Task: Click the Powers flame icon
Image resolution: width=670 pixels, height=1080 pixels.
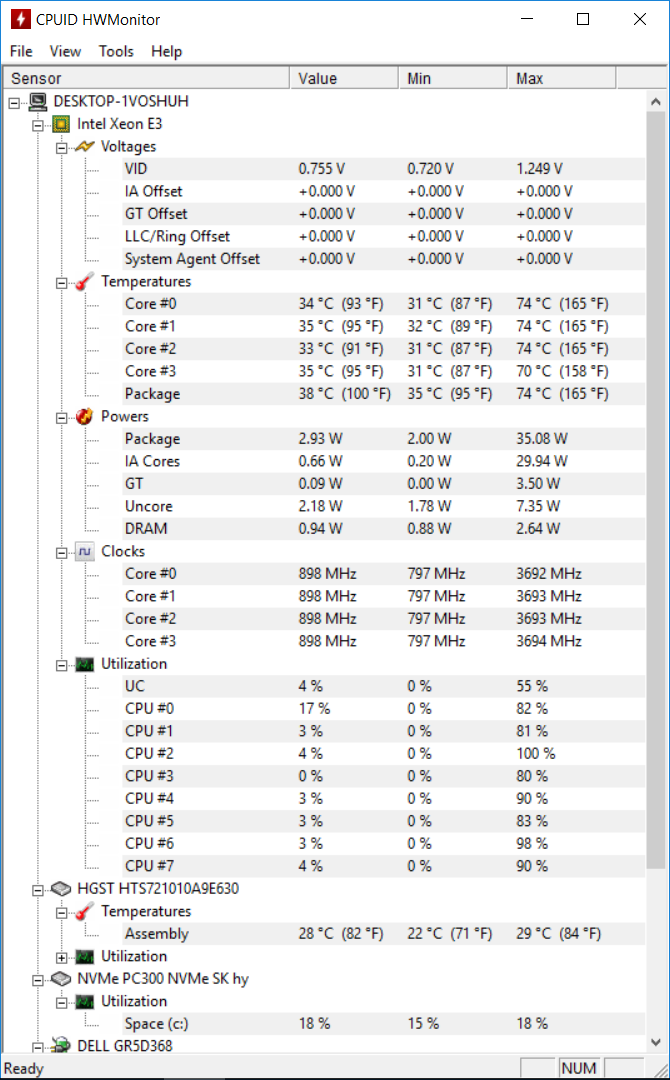Action: (85, 417)
